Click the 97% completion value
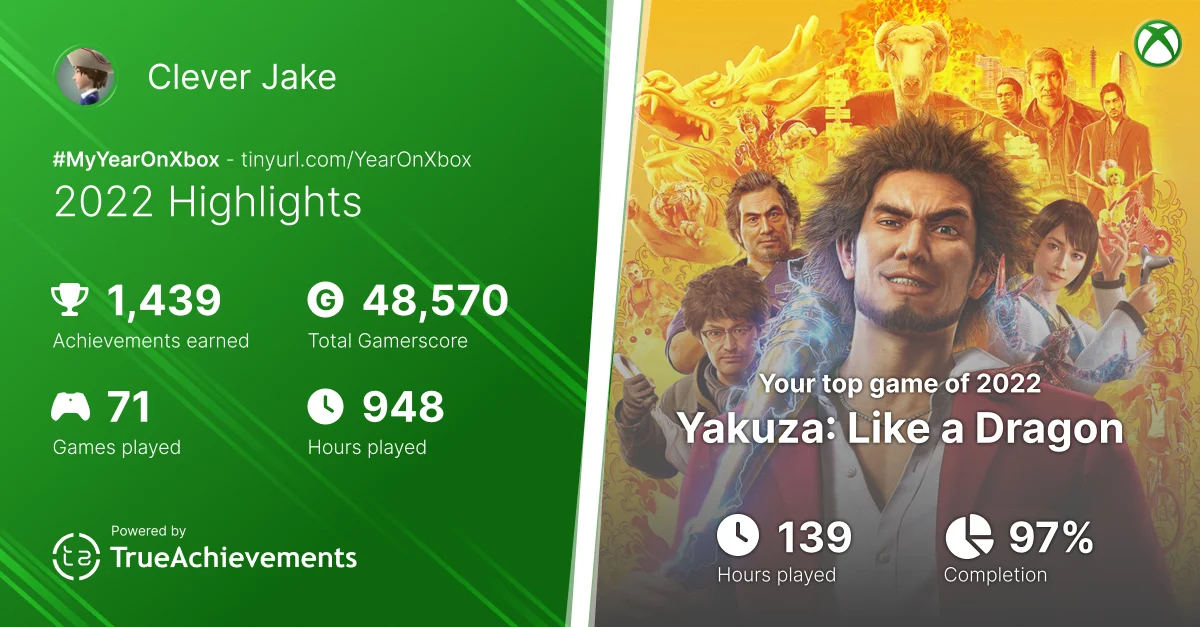 [1050, 538]
